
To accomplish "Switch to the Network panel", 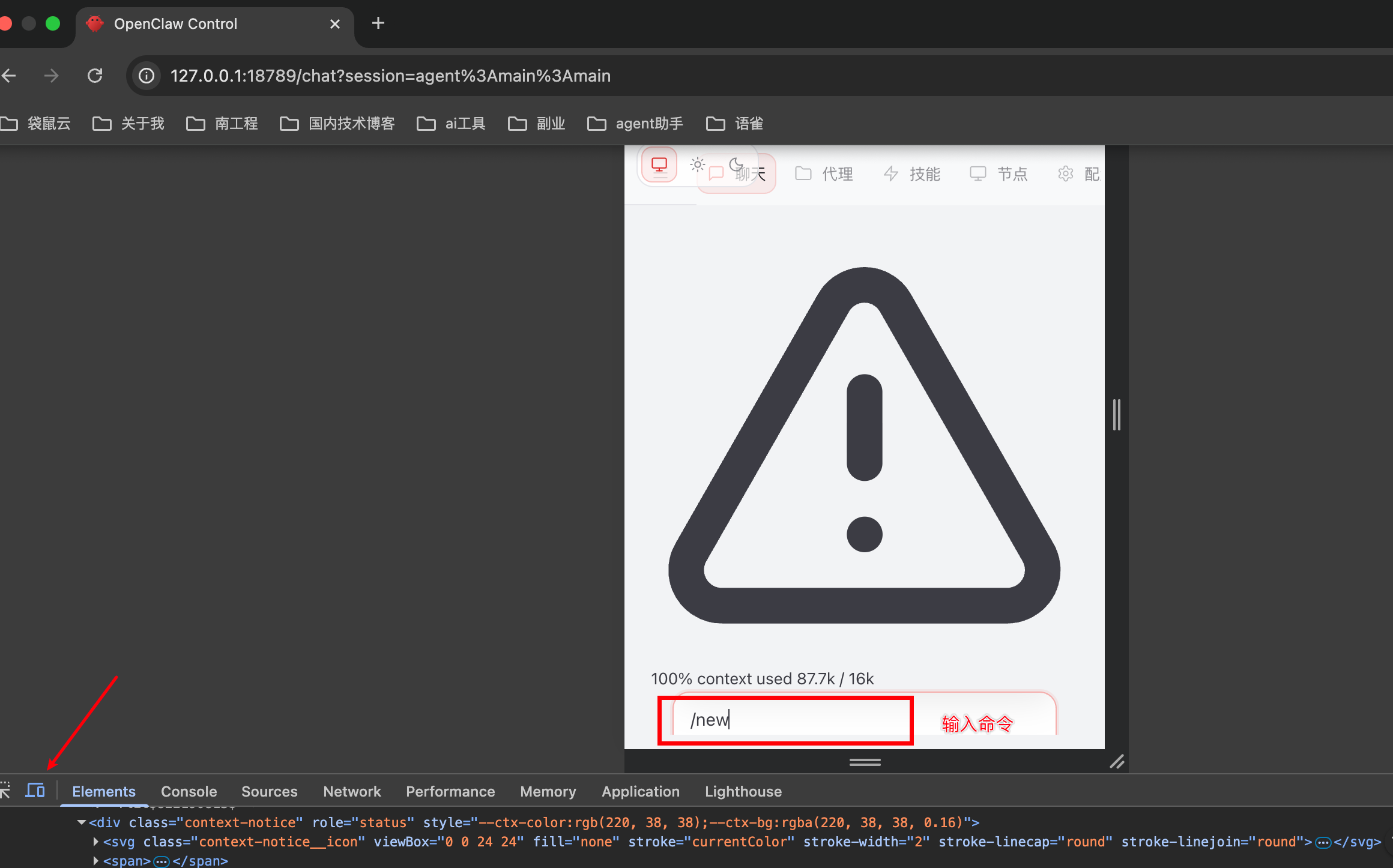I will pyautogui.click(x=352, y=791).
